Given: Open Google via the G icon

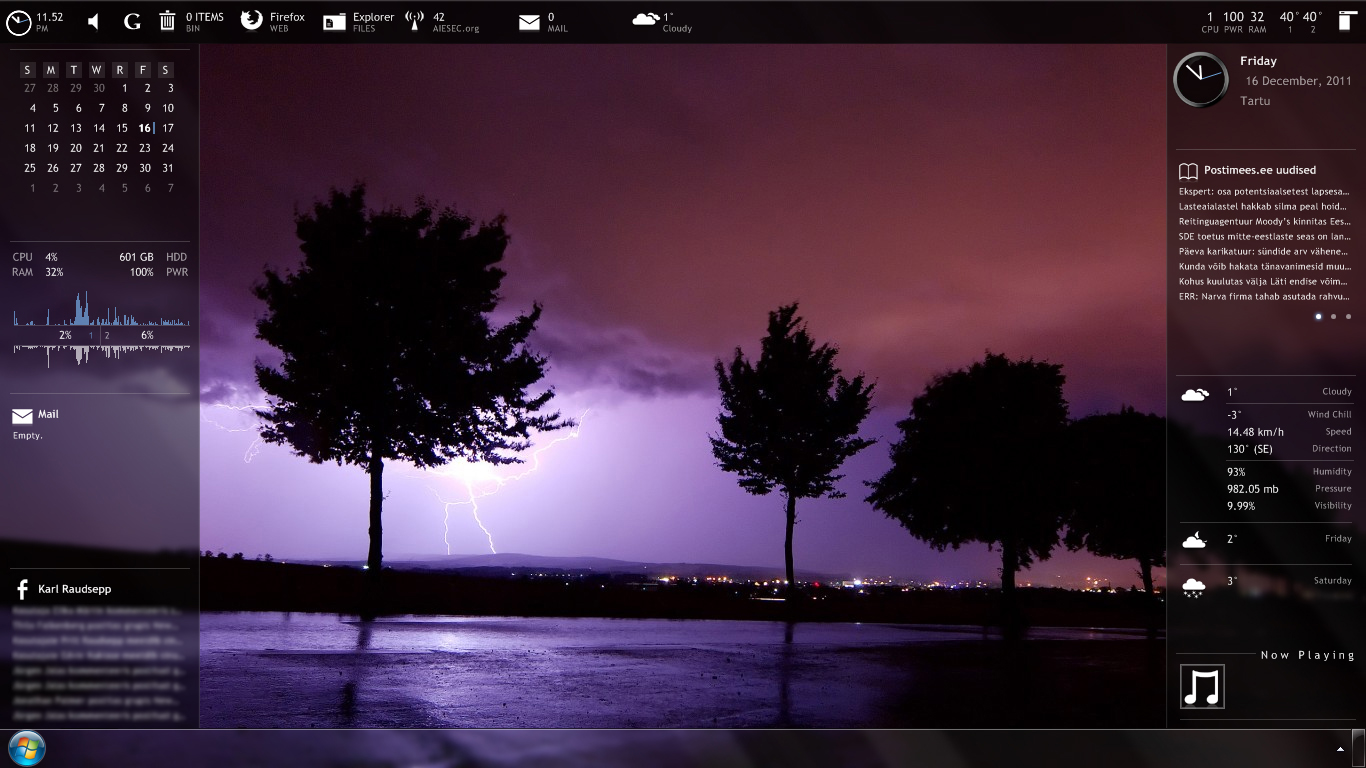Looking at the screenshot, I should (x=132, y=22).
